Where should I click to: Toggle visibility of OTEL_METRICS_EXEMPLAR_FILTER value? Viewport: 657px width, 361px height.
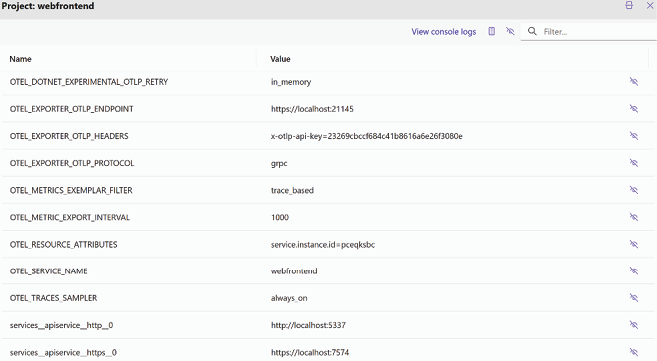tap(634, 190)
